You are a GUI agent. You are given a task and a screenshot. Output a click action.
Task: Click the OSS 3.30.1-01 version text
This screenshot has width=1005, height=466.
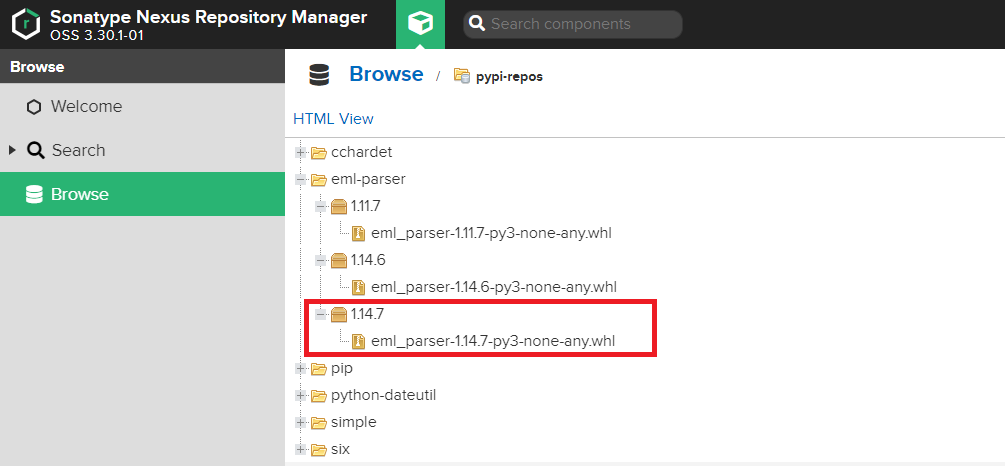97,35
